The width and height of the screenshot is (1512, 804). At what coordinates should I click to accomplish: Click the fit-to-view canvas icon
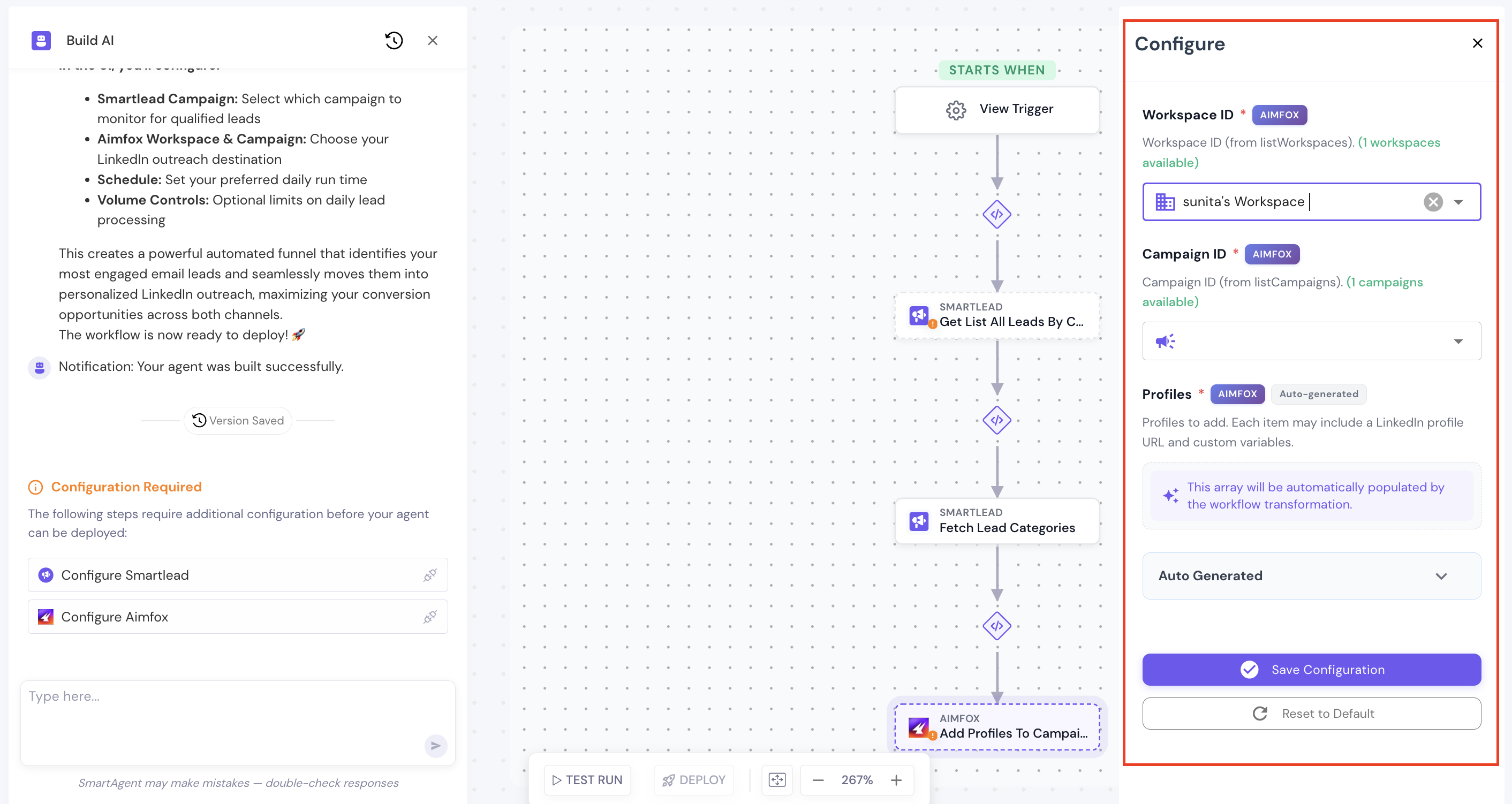point(776,780)
